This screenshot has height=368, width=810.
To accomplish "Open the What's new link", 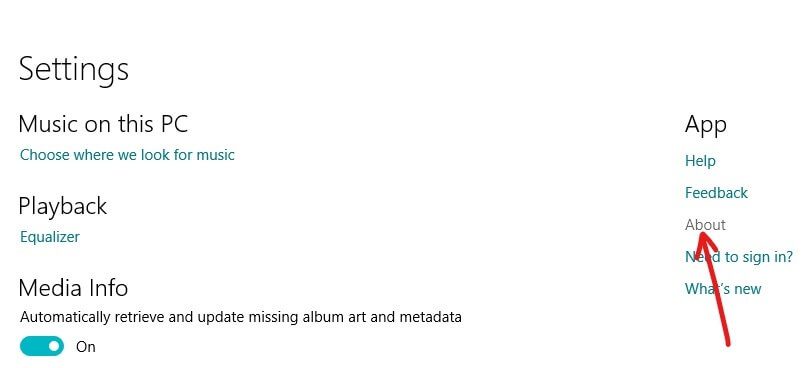I will point(723,288).
